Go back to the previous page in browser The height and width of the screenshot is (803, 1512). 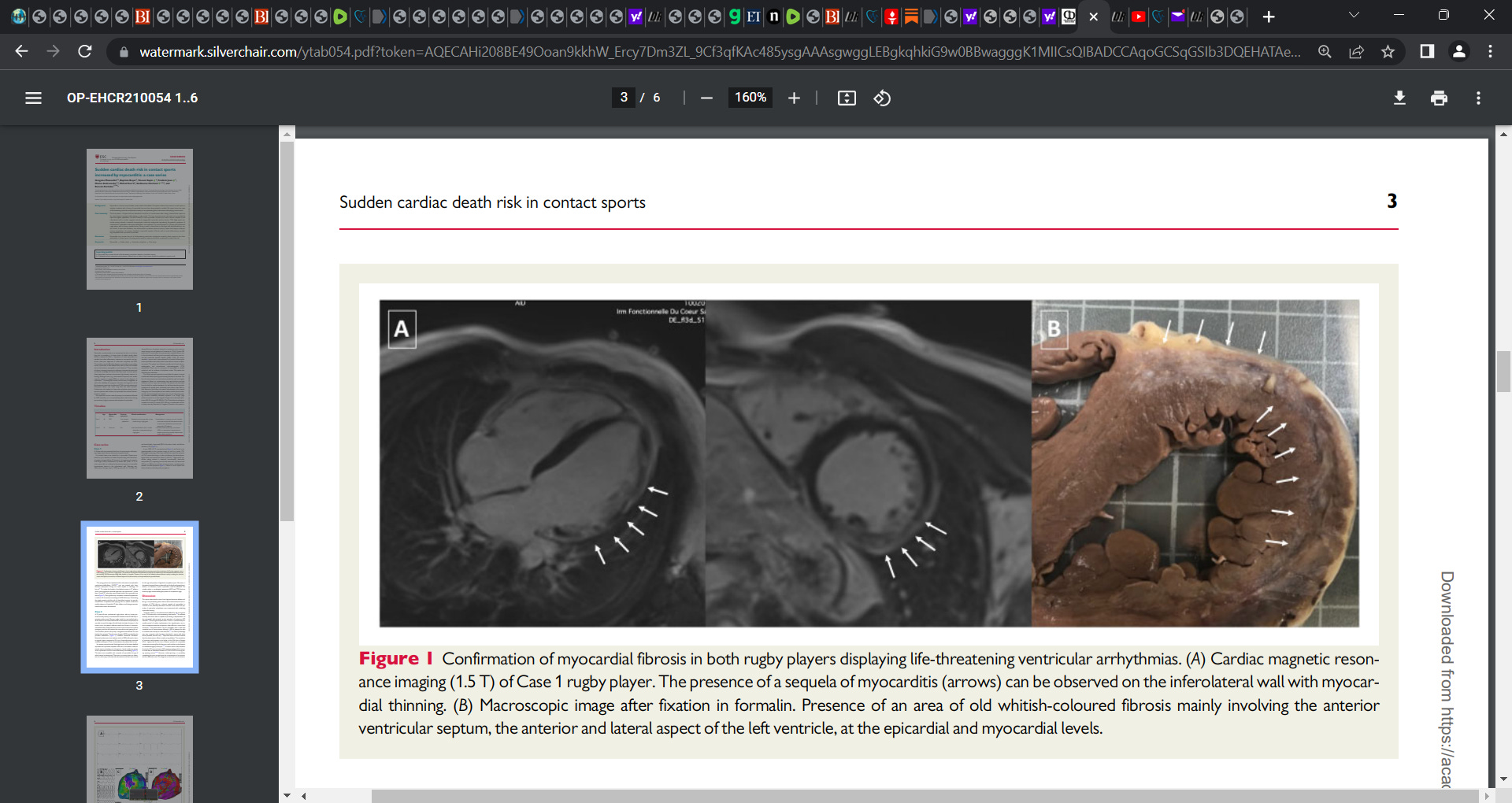(x=21, y=51)
